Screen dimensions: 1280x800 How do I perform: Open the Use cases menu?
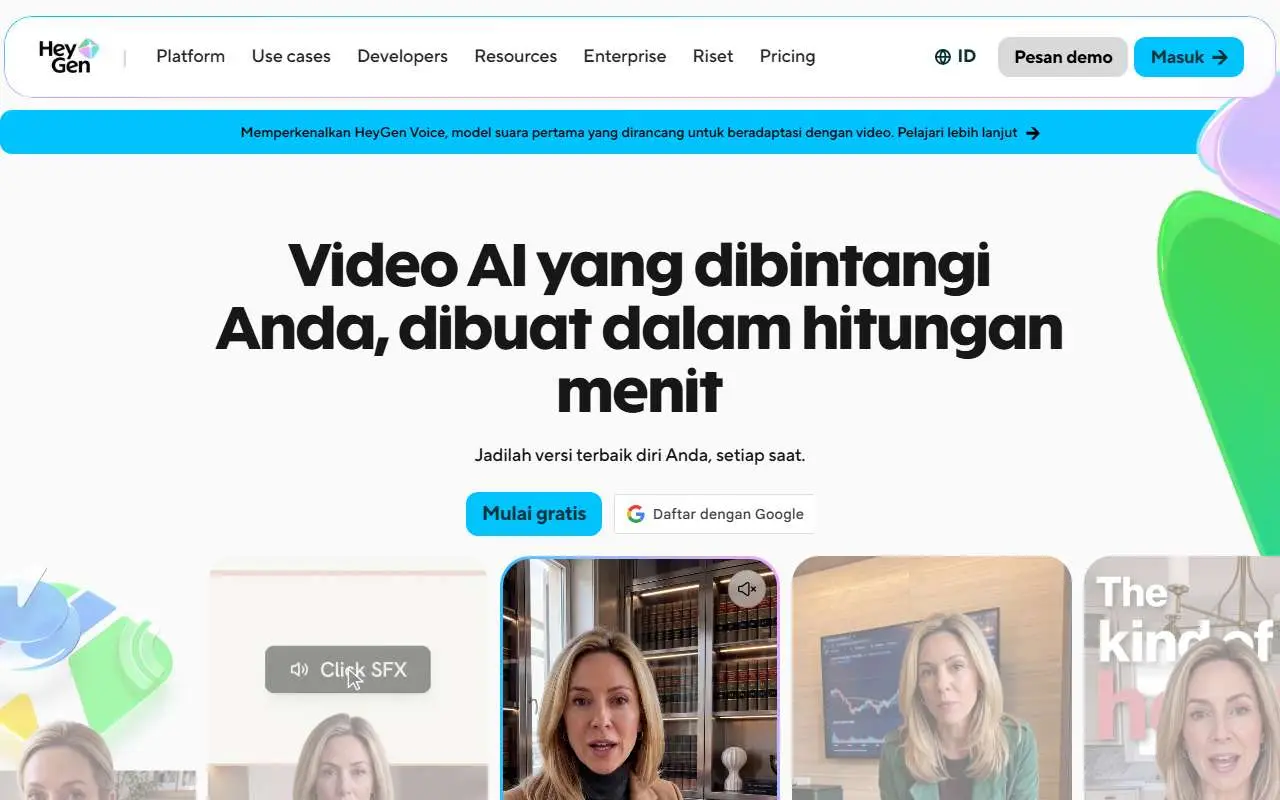(x=291, y=56)
